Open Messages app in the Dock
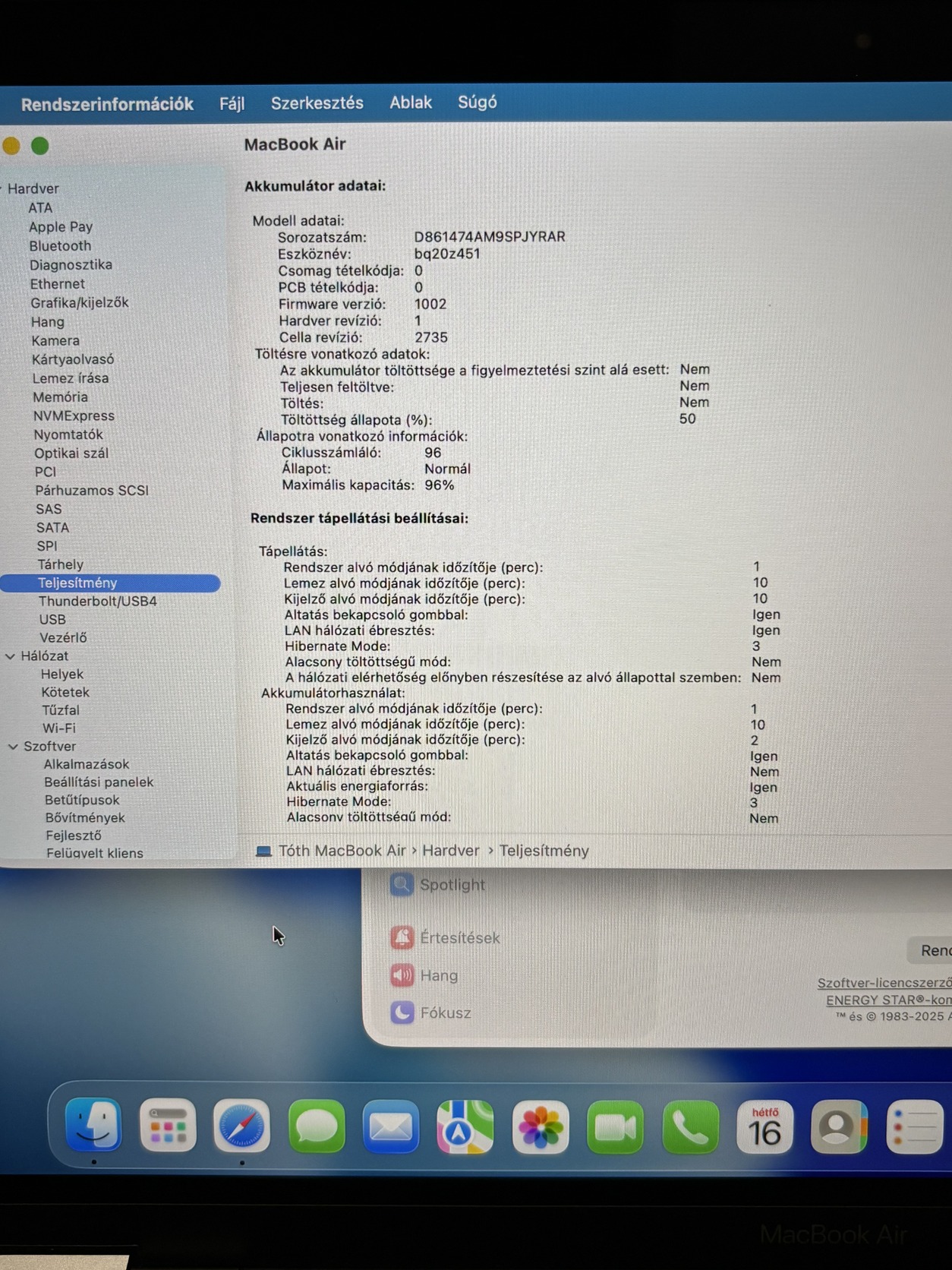The height and width of the screenshot is (1270, 952). click(317, 1126)
